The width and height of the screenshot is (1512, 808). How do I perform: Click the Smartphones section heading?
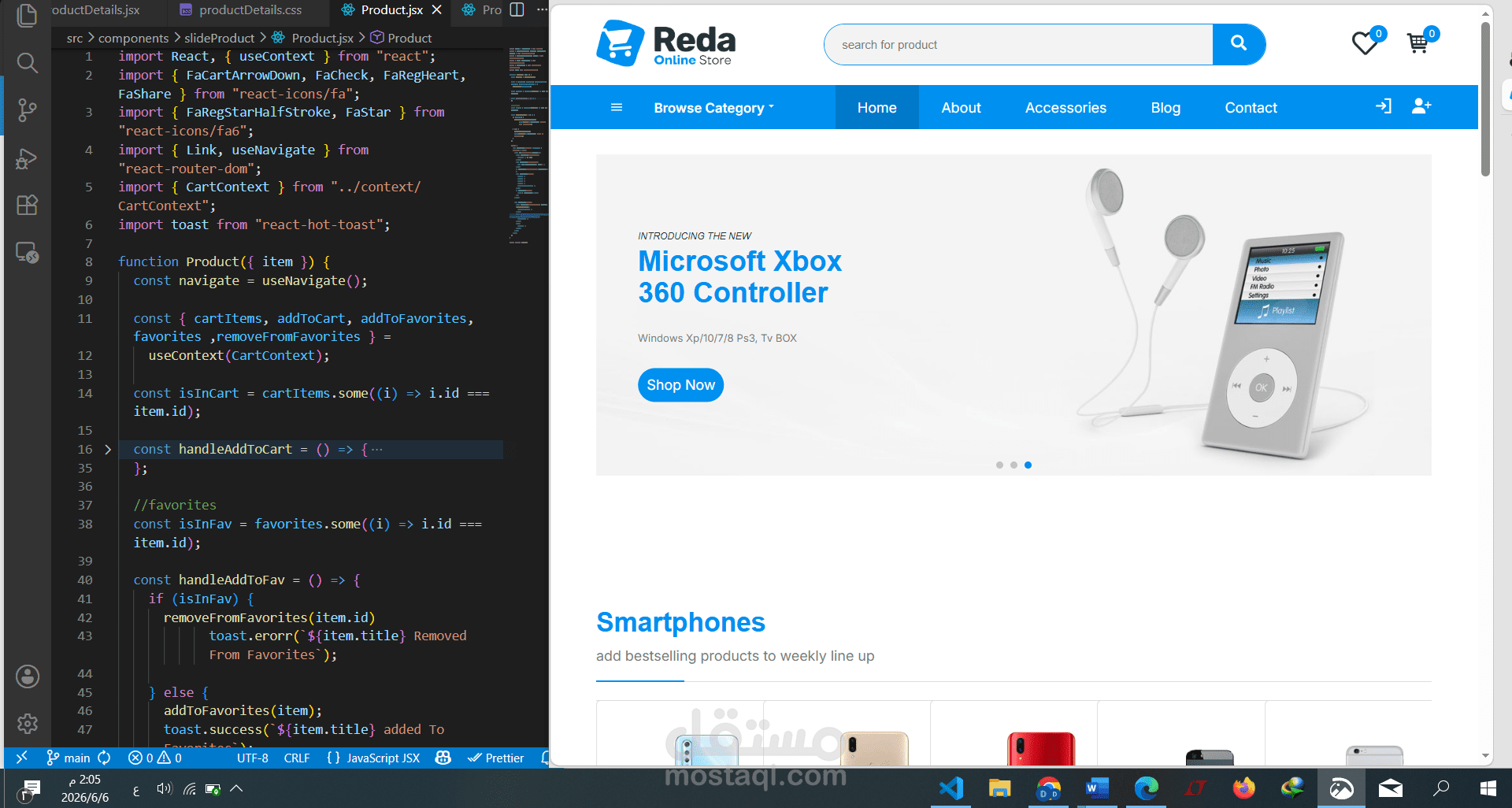point(680,622)
